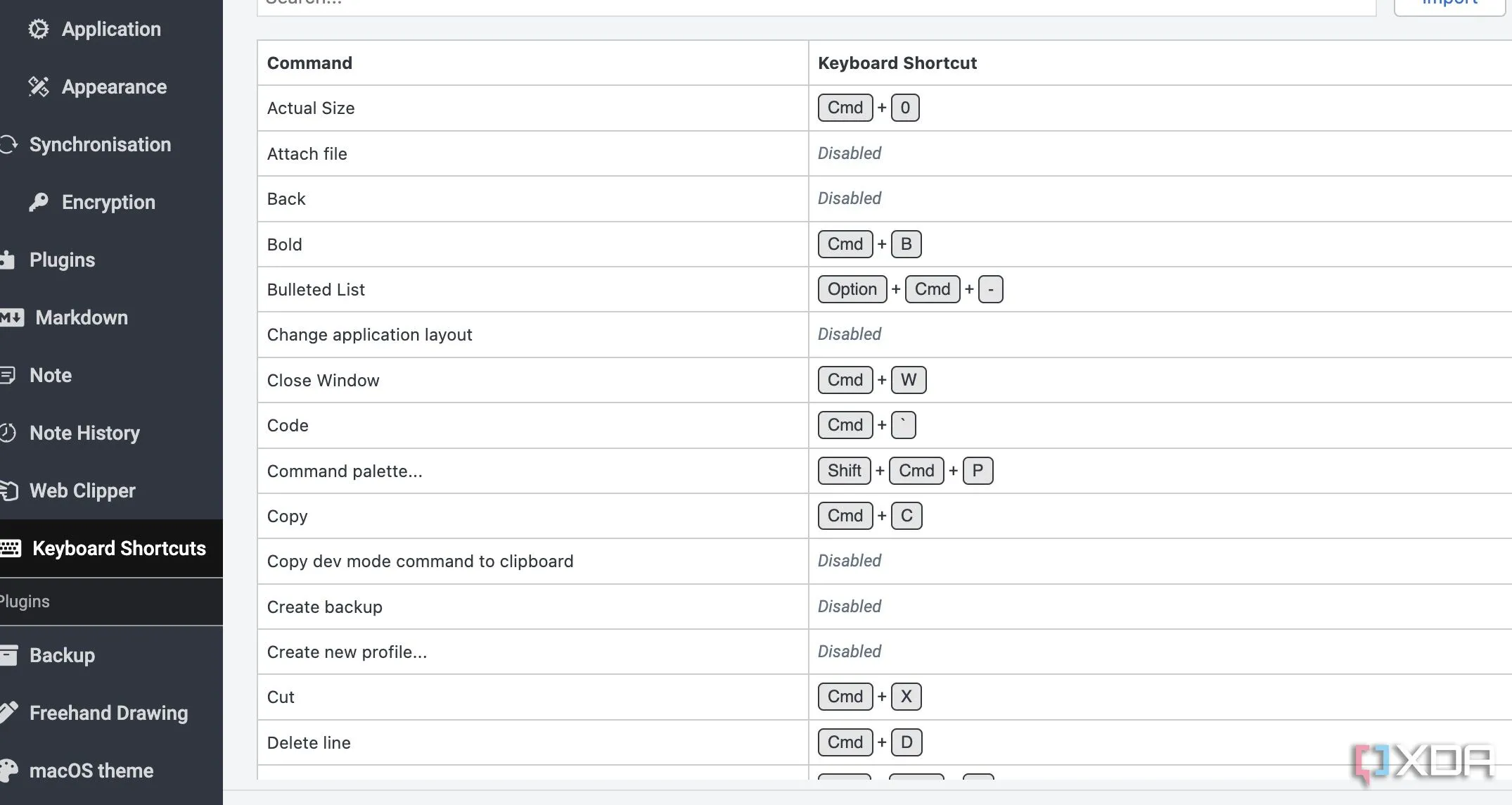Click the Appearance tools icon
The height and width of the screenshot is (805, 1512).
click(39, 87)
